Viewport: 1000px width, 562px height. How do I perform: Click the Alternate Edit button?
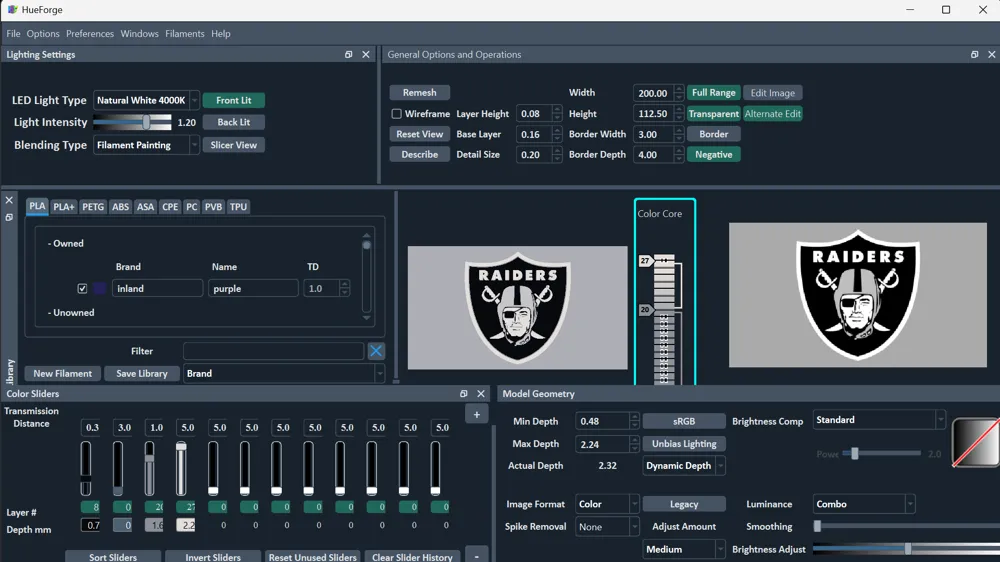tap(772, 114)
